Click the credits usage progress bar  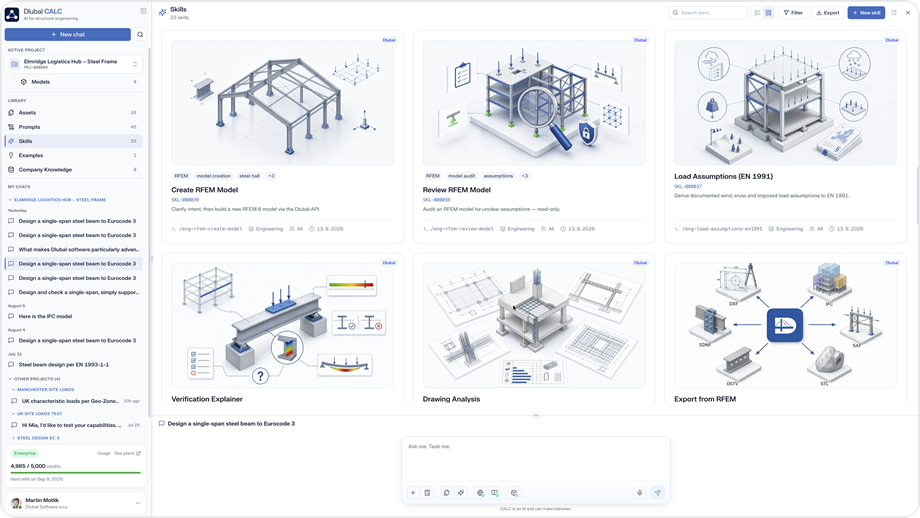(76, 472)
